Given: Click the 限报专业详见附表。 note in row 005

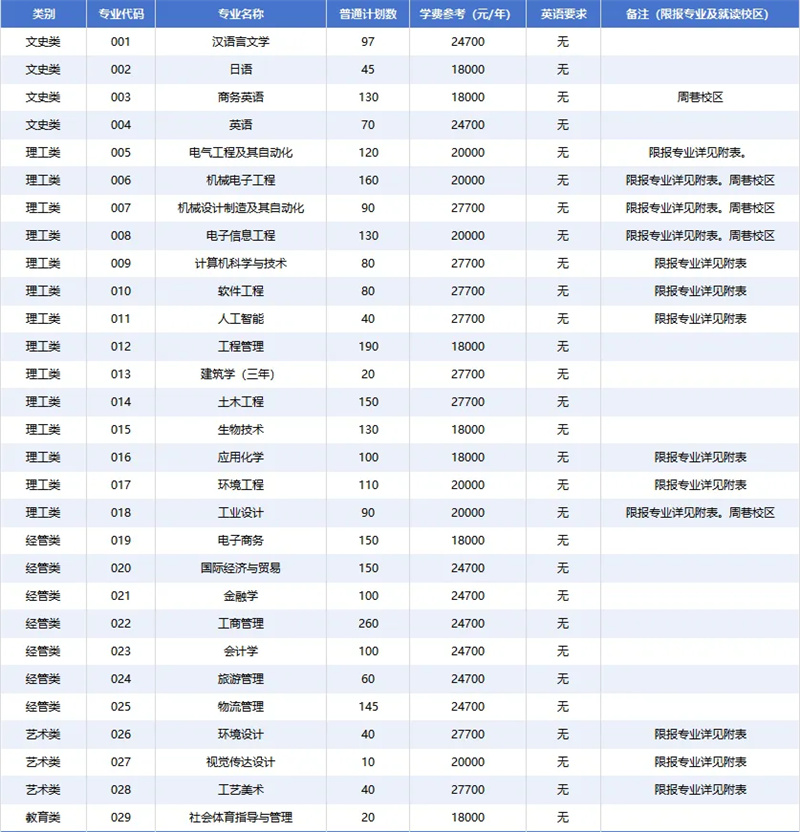Looking at the screenshot, I should [x=698, y=152].
